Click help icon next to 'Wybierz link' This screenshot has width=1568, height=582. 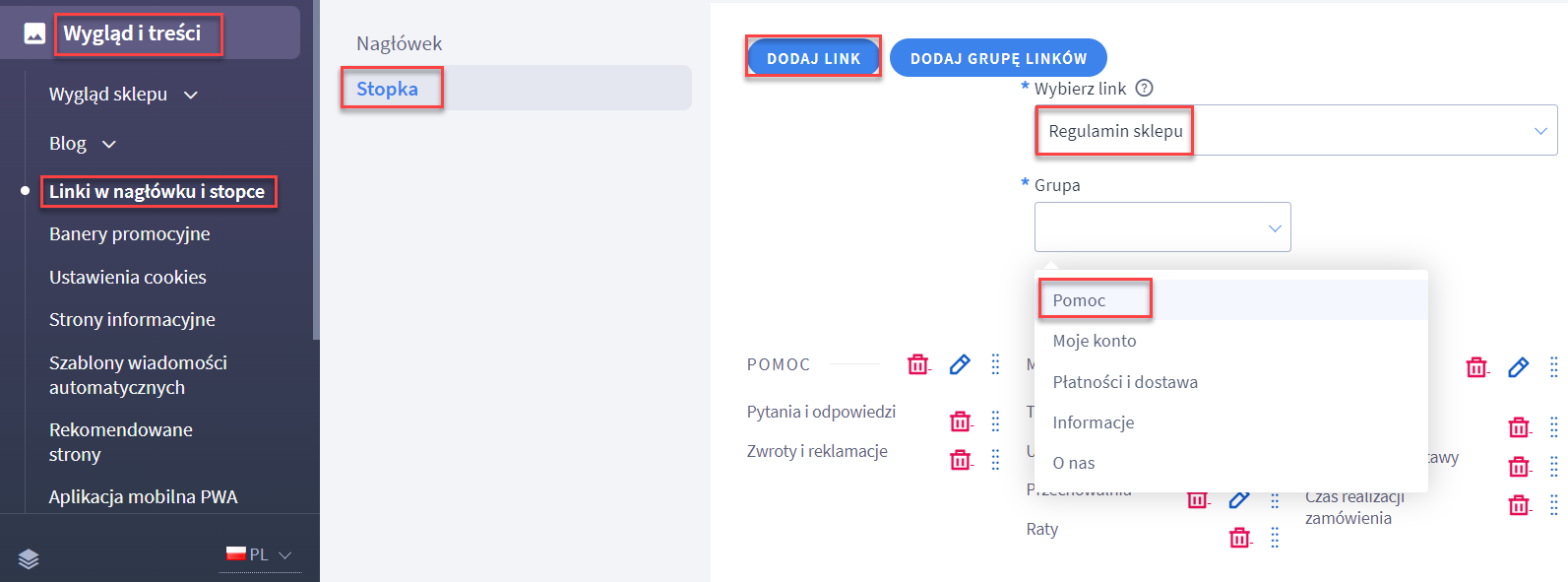click(x=1144, y=88)
